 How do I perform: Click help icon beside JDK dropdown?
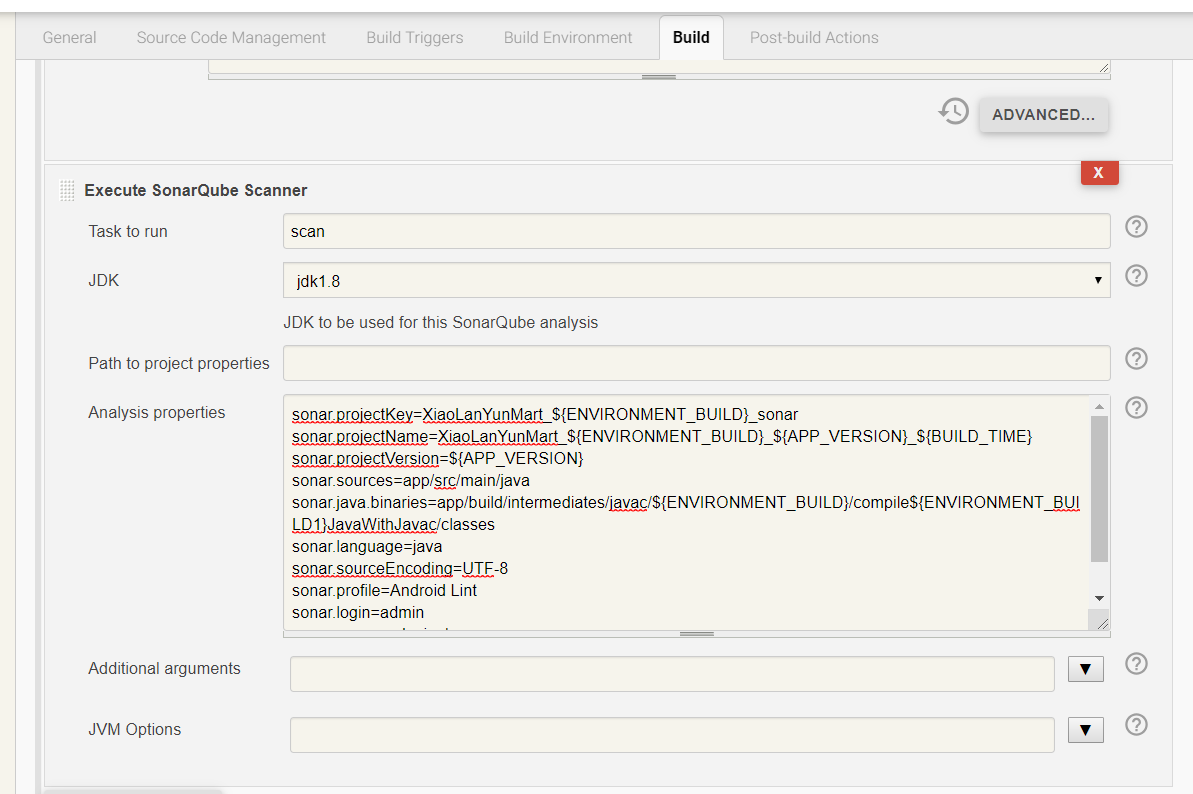[x=1136, y=276]
